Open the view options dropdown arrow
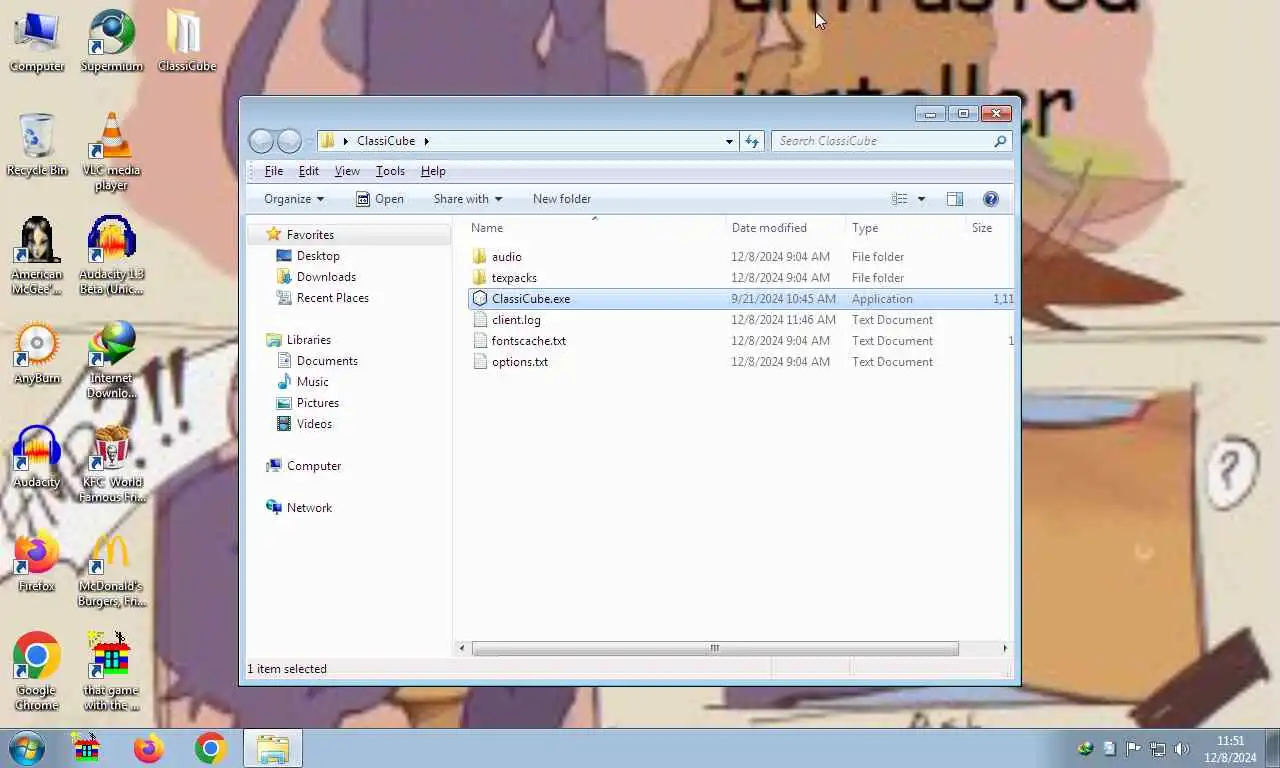Screen dimensions: 1280x768 (921, 199)
